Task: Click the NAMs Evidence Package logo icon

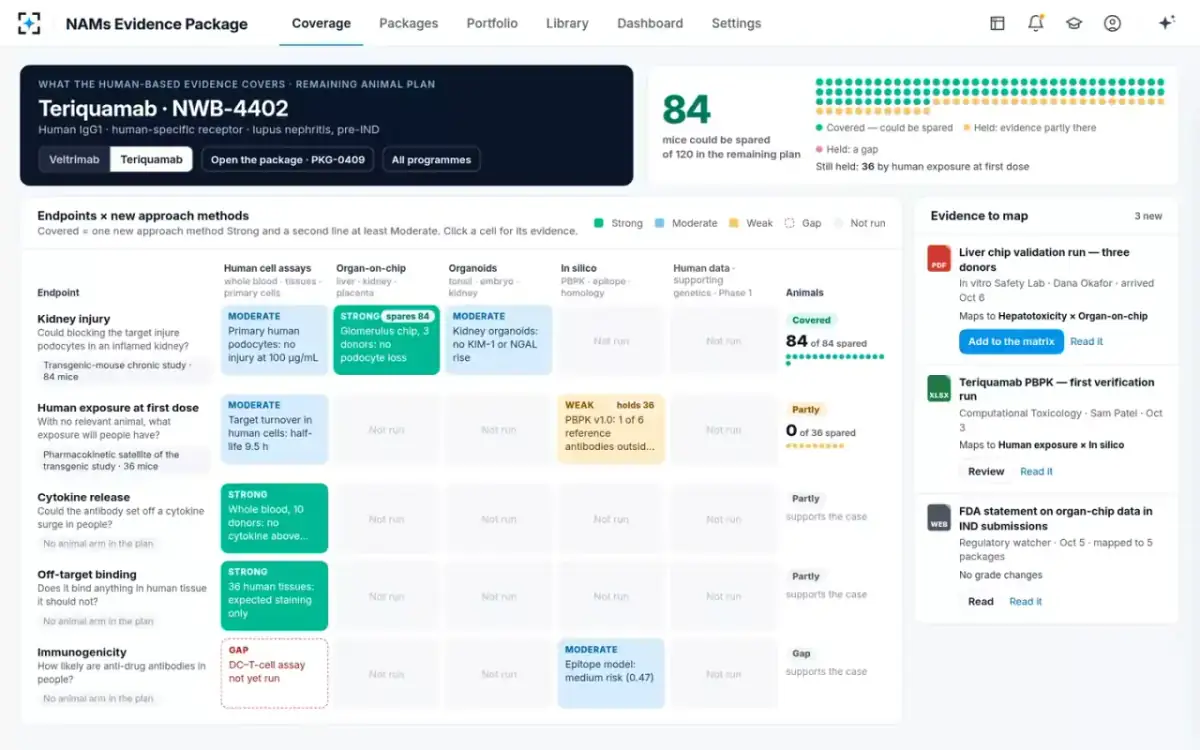Action: coord(30,23)
